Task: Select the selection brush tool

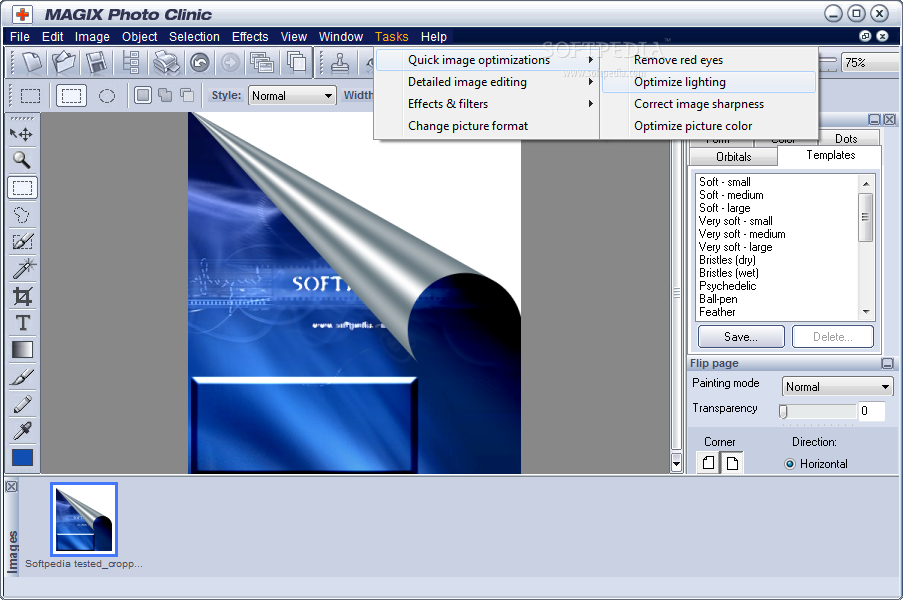Action: pos(22,241)
